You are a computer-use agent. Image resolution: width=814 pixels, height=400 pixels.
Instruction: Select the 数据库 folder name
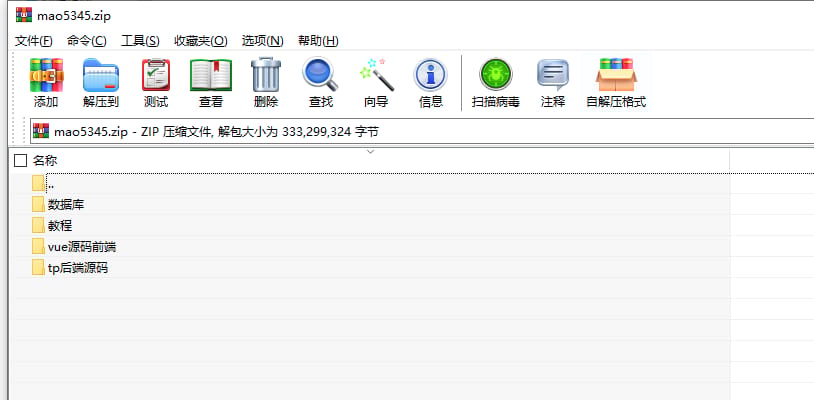pos(66,205)
